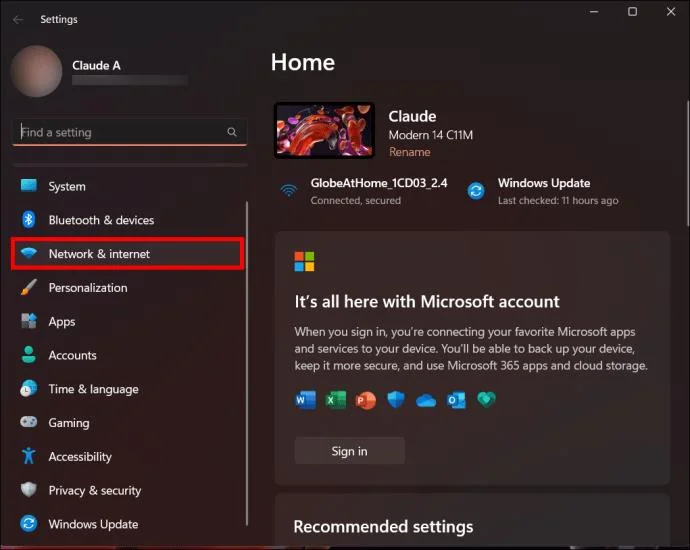Focus the Find a setting search box
690x550 pixels.
click(129, 132)
